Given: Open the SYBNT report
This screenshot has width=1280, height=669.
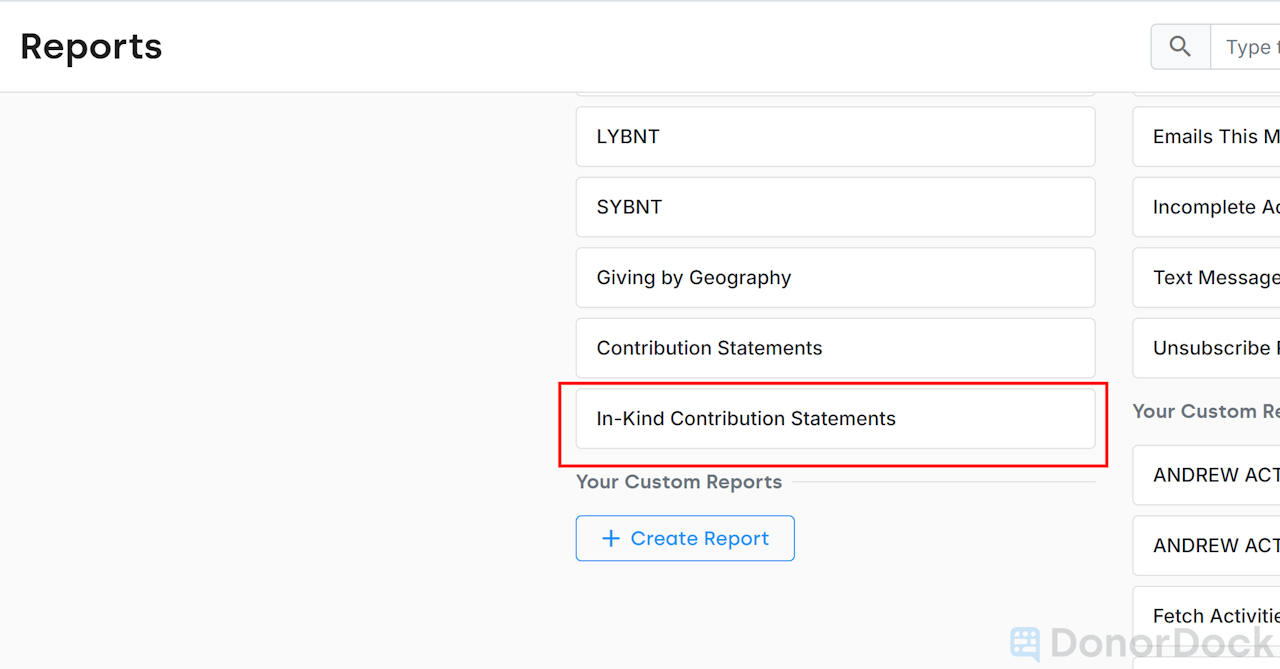Looking at the screenshot, I should [x=835, y=207].
